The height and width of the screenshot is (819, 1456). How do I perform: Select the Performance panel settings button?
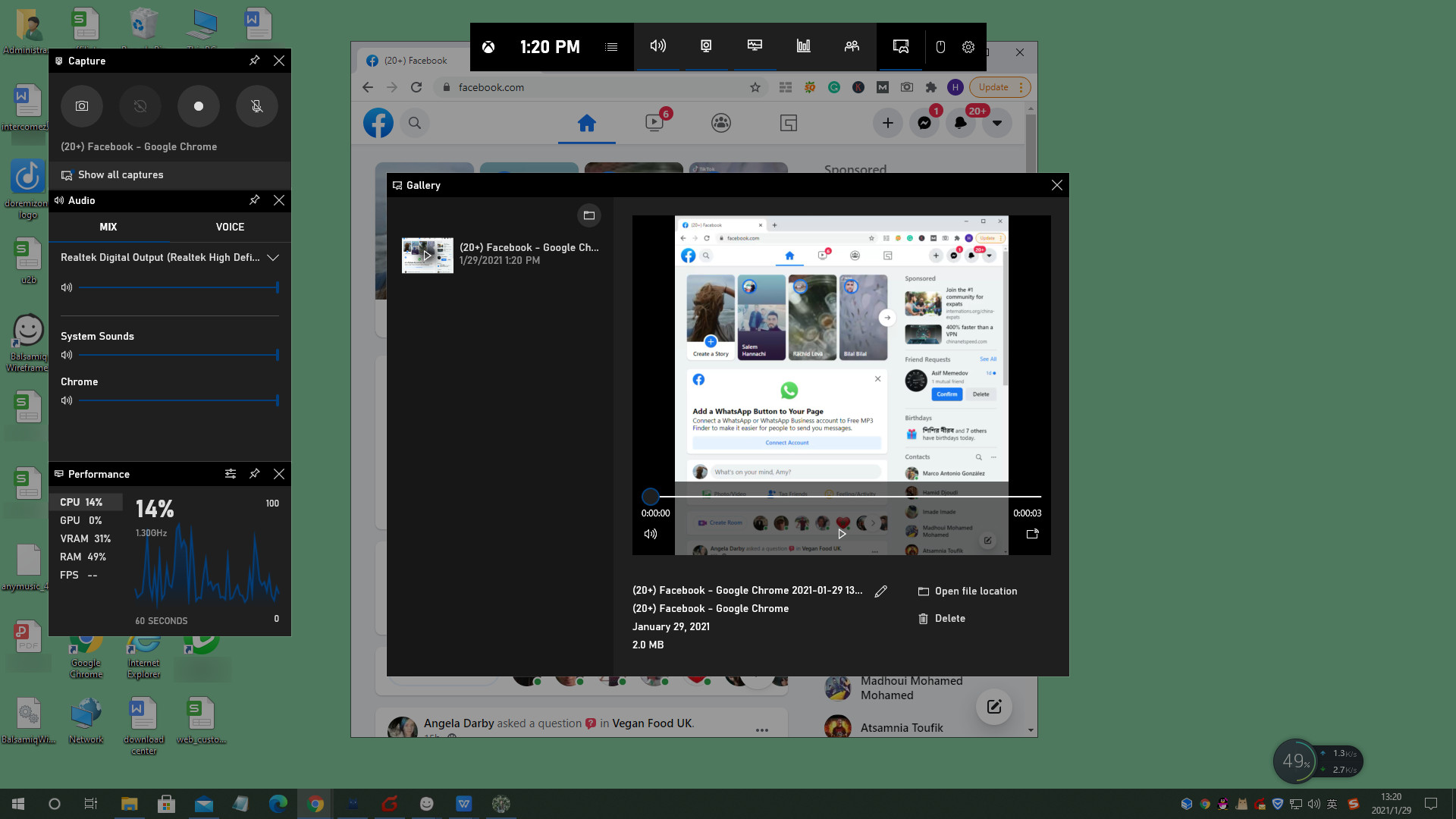pos(230,474)
